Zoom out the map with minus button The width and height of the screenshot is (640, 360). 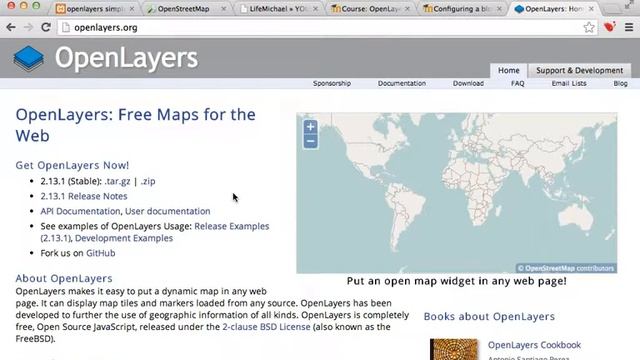point(310,141)
